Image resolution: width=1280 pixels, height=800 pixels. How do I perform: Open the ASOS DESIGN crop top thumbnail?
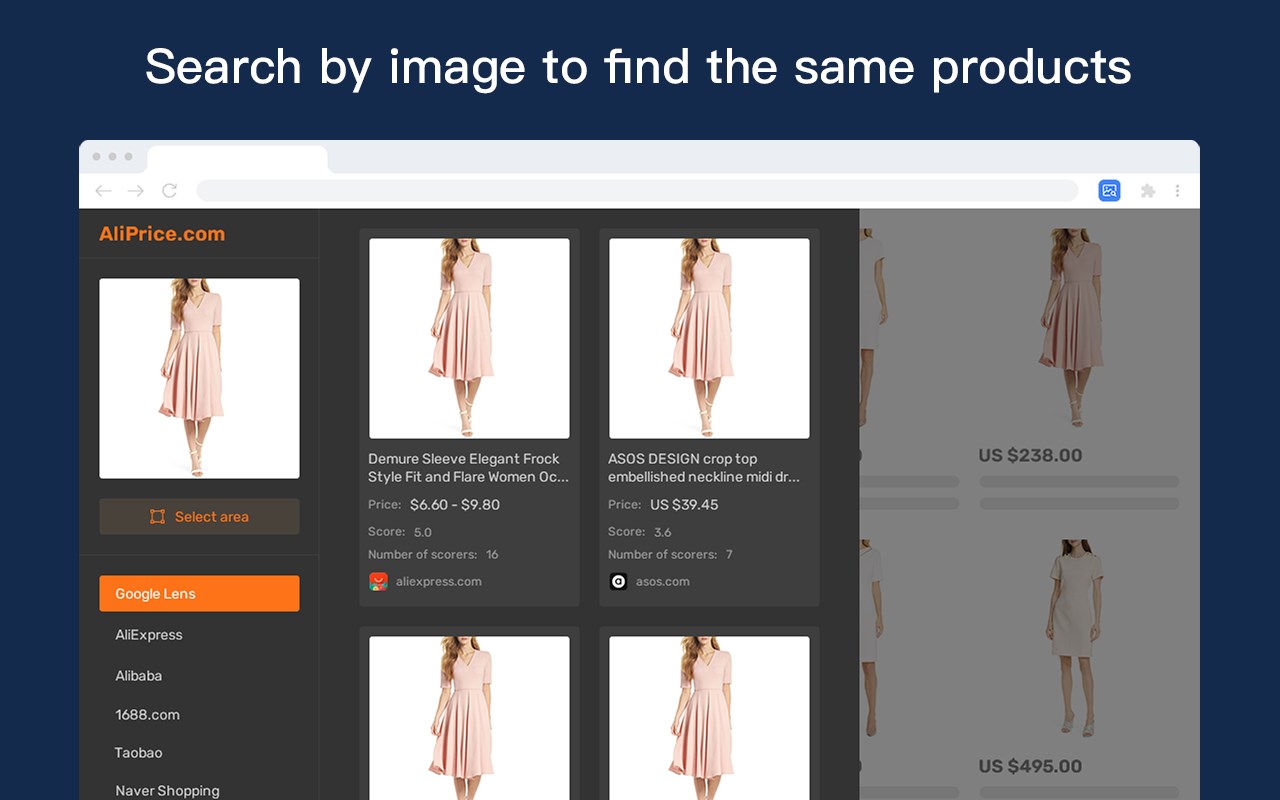click(709, 338)
